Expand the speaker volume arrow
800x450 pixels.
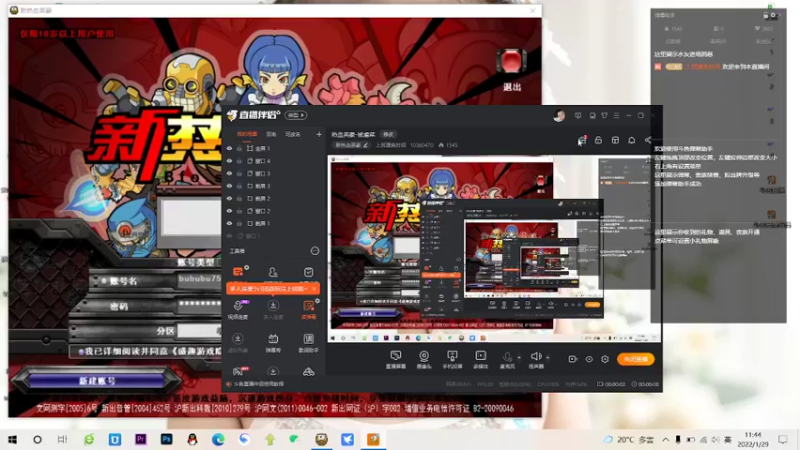coord(548,357)
